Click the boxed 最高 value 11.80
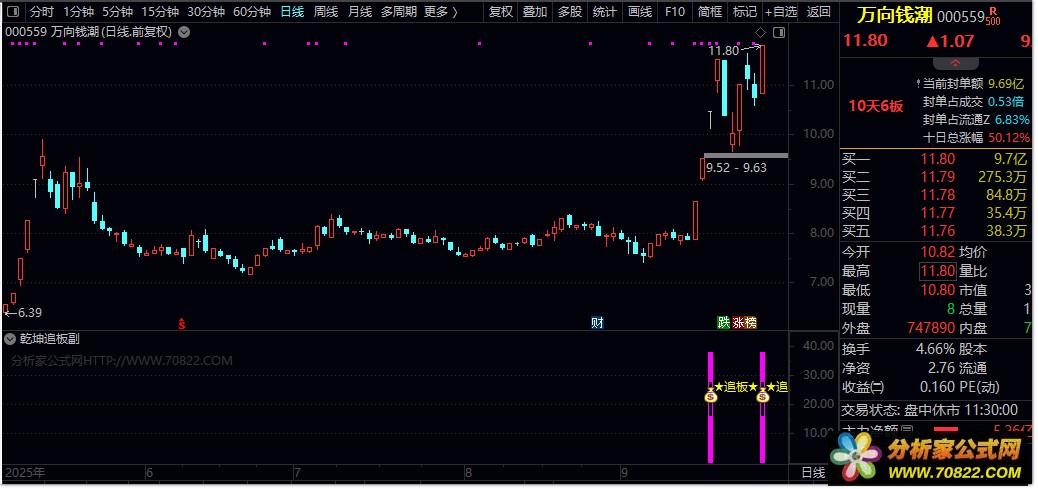This screenshot has height=489, width=1038. tap(937, 271)
